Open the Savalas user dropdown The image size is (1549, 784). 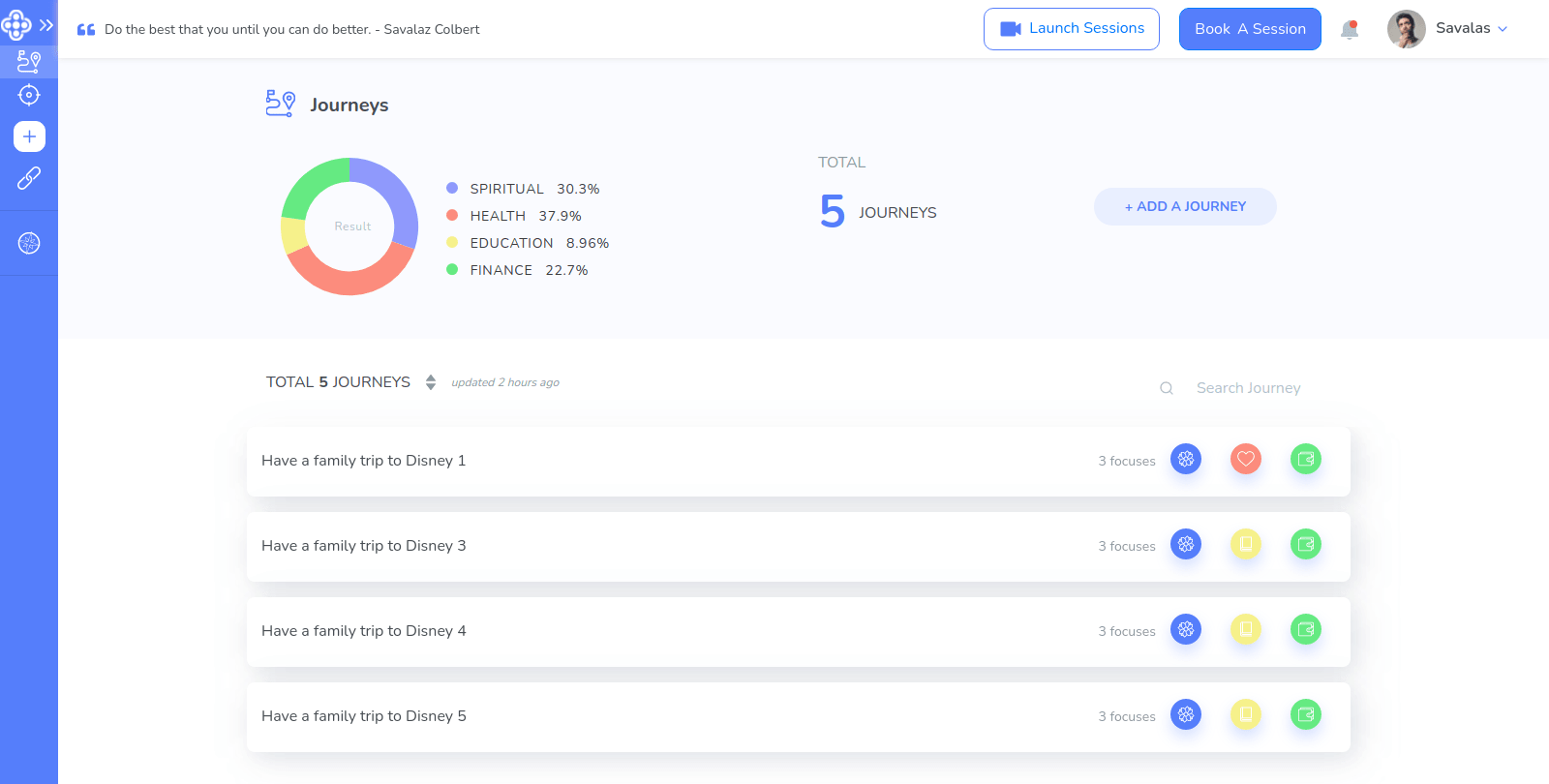[x=1471, y=29]
